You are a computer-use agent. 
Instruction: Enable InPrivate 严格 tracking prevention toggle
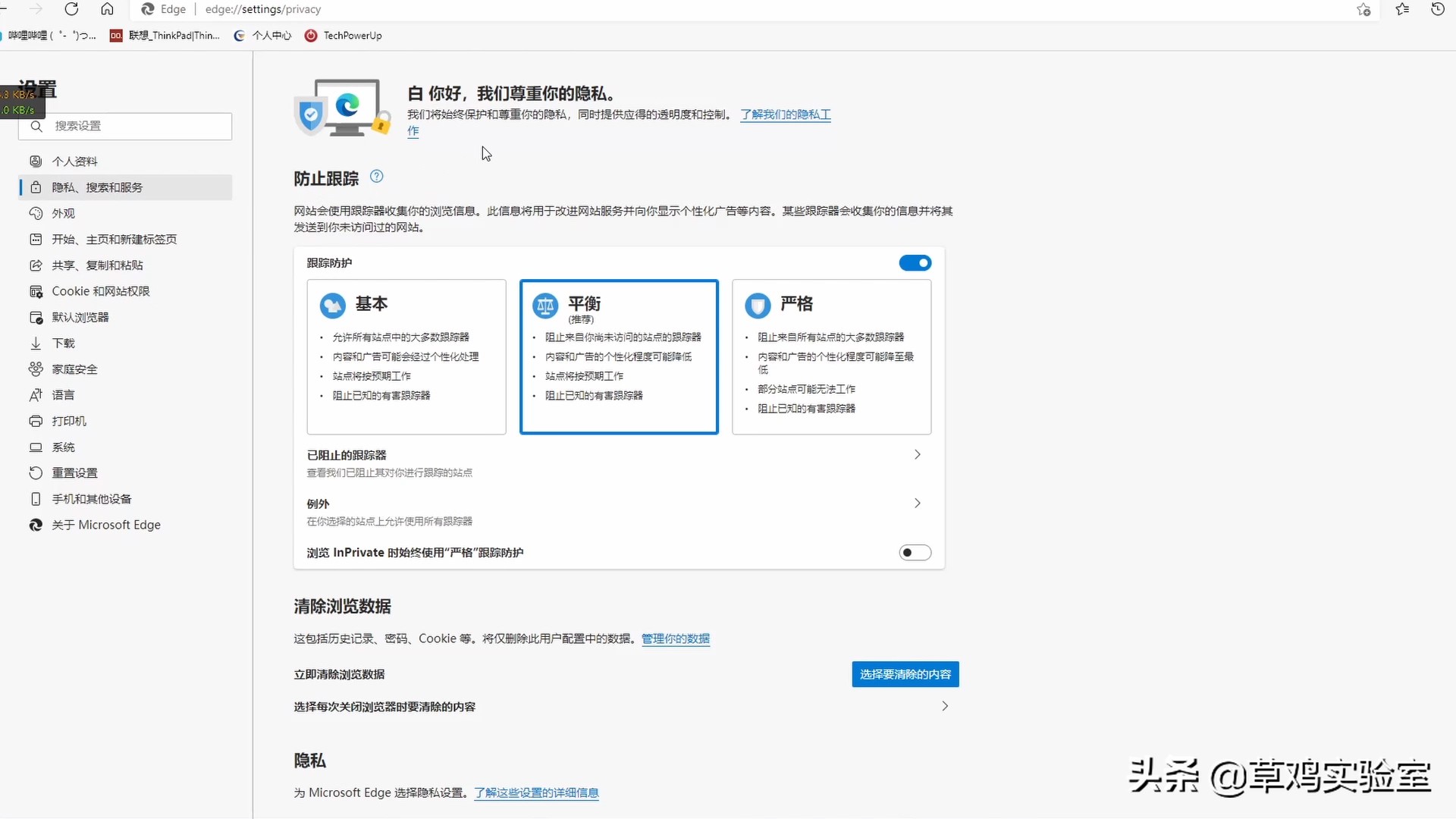tap(915, 553)
